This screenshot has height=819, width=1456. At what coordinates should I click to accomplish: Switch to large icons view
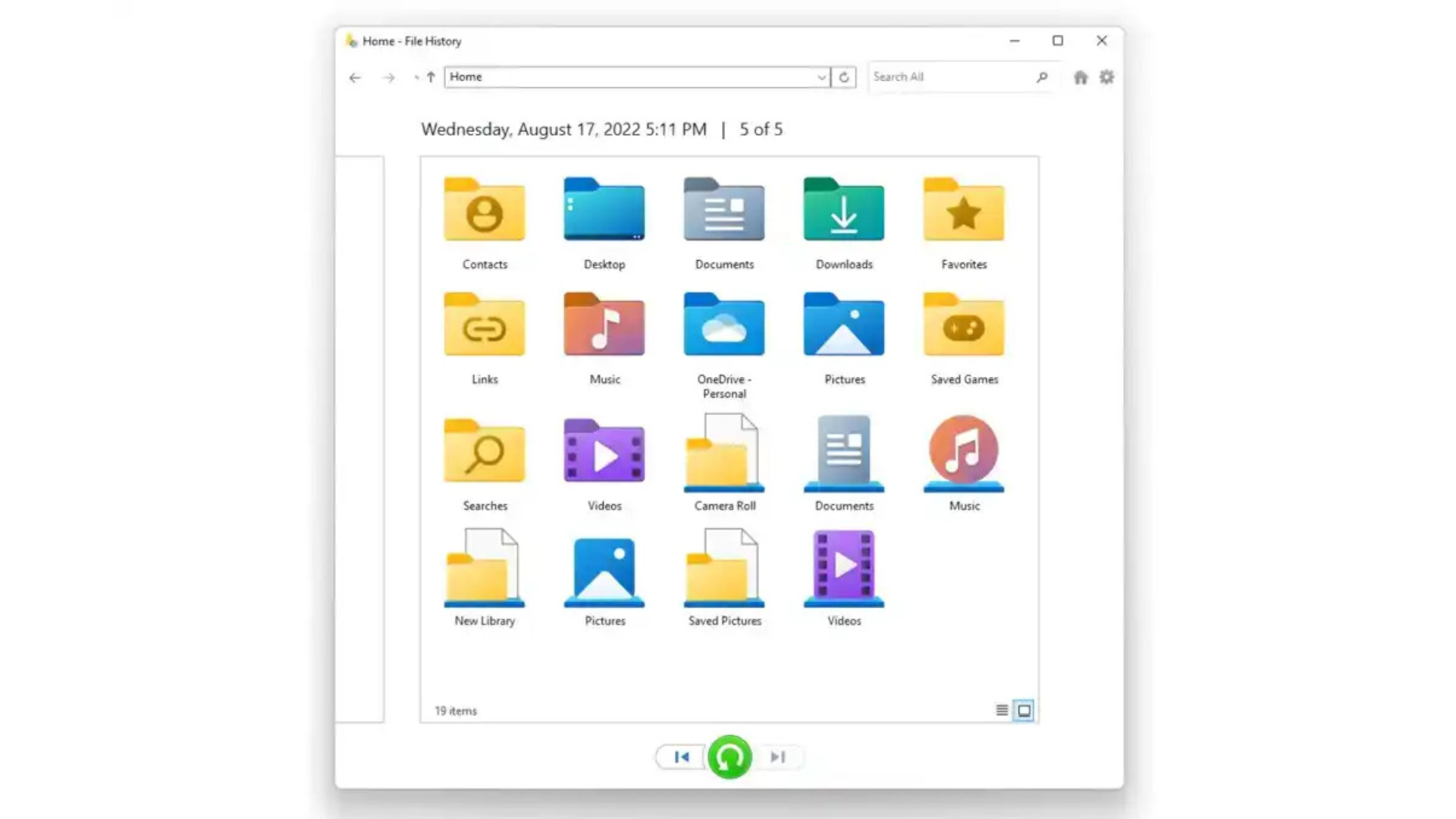coord(1024,711)
